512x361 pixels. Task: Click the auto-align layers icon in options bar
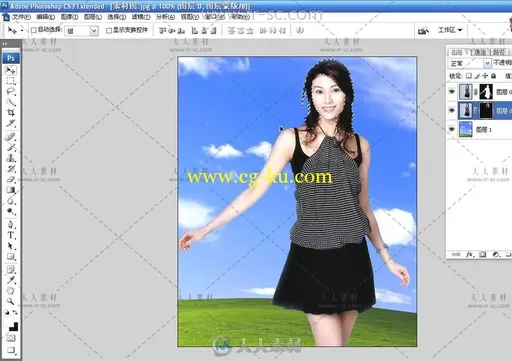[300, 31]
